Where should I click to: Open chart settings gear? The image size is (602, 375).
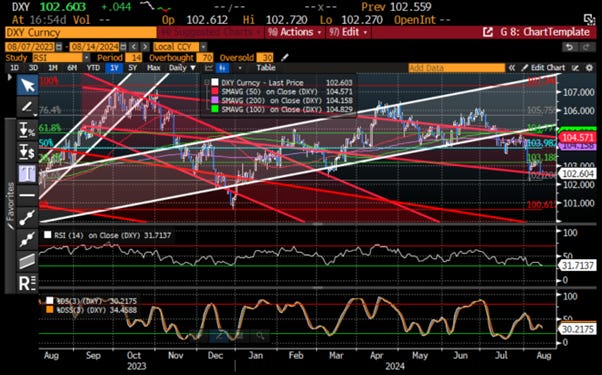pos(589,68)
